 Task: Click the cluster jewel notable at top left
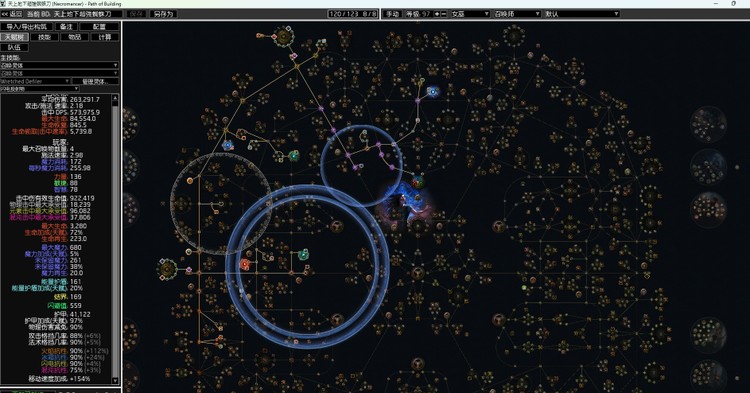(x=284, y=36)
